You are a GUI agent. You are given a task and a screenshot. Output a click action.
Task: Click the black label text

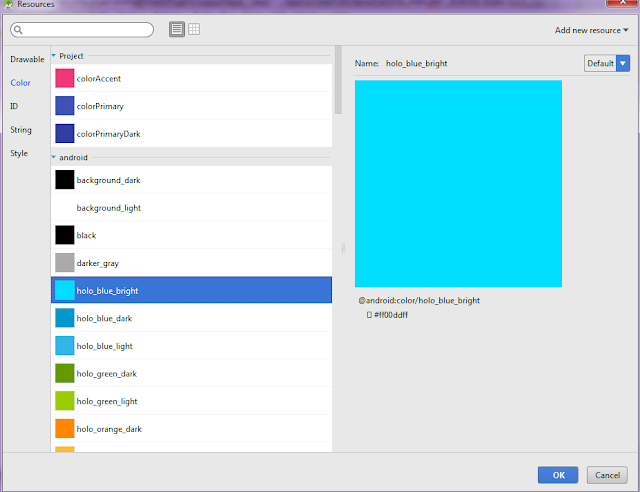pyautogui.click(x=86, y=236)
